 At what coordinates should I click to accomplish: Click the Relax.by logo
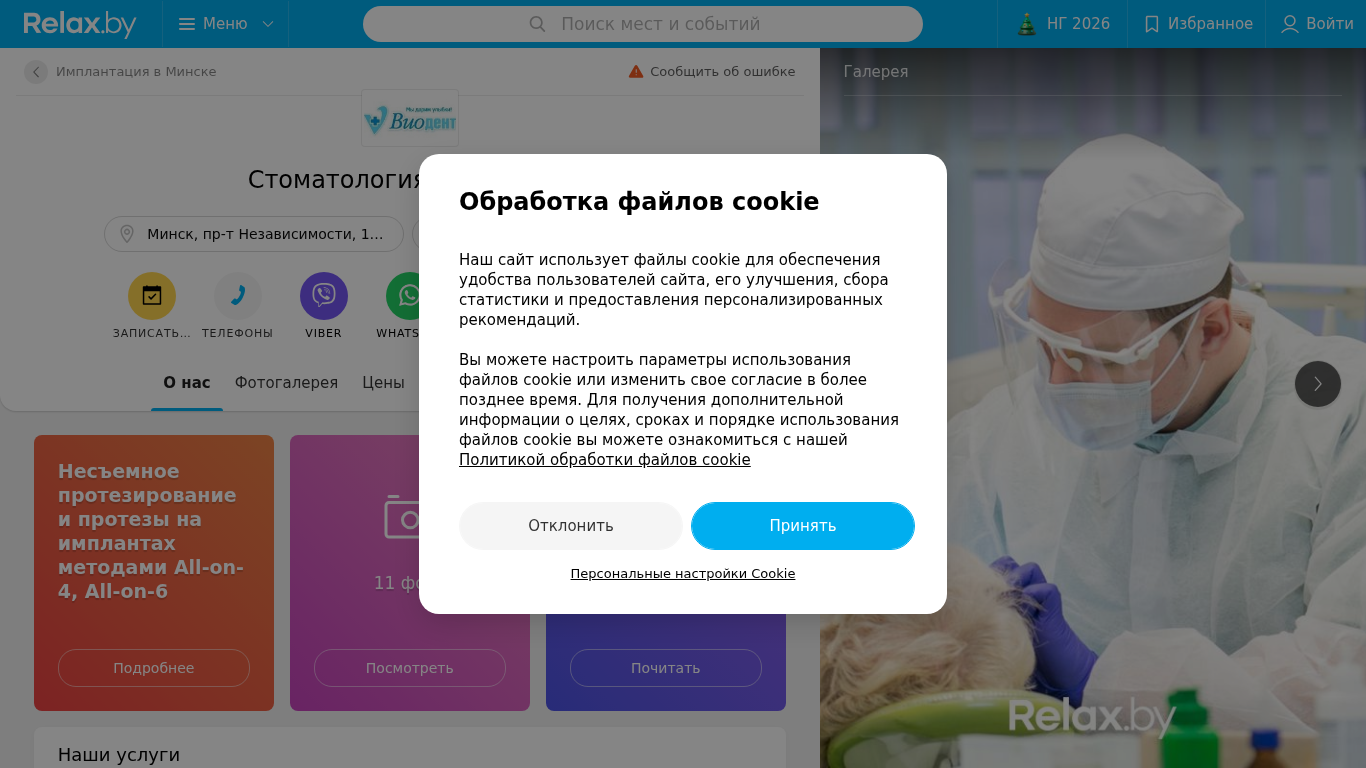[x=80, y=24]
